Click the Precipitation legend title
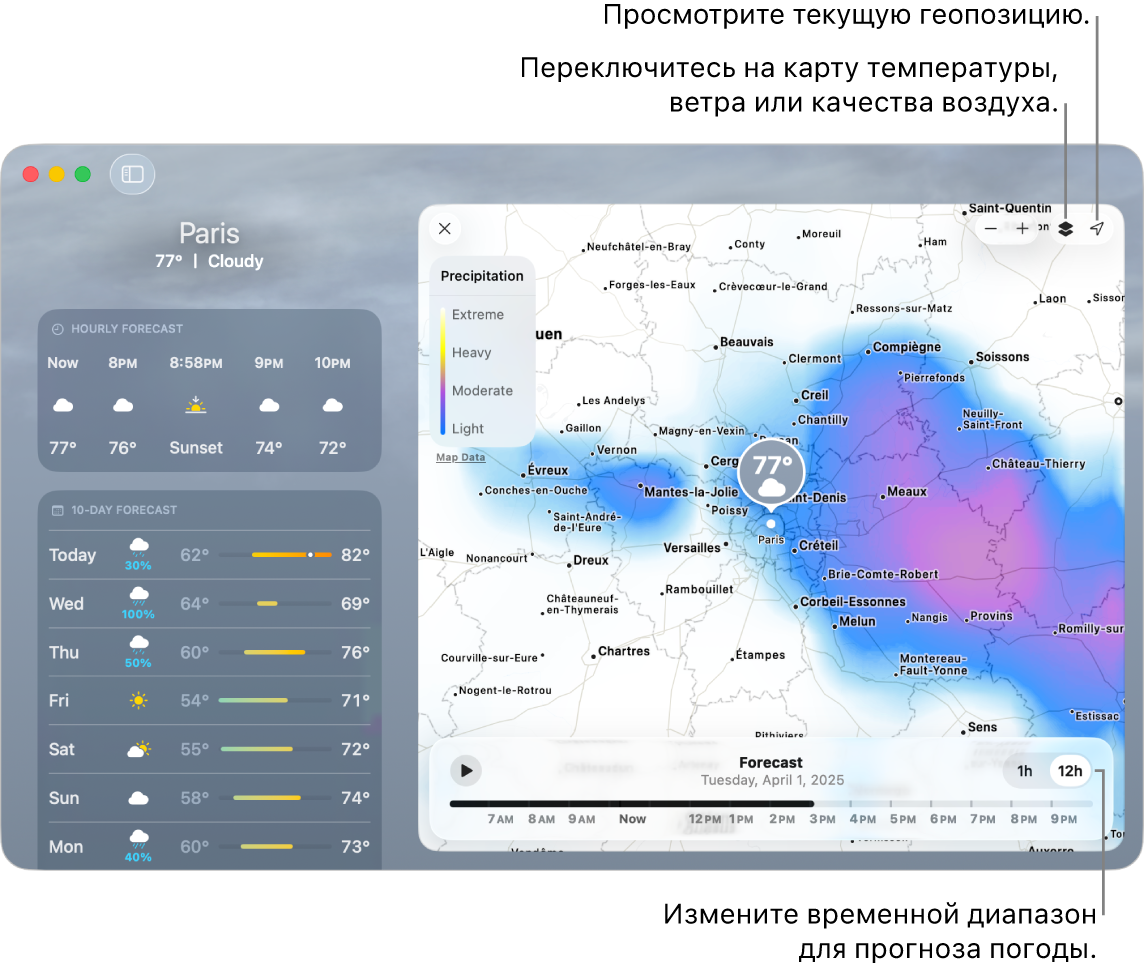The image size is (1144, 968). coord(482,276)
